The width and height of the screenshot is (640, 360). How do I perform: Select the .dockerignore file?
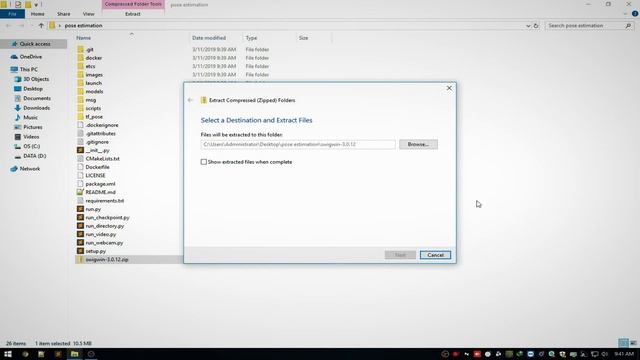pos(102,125)
